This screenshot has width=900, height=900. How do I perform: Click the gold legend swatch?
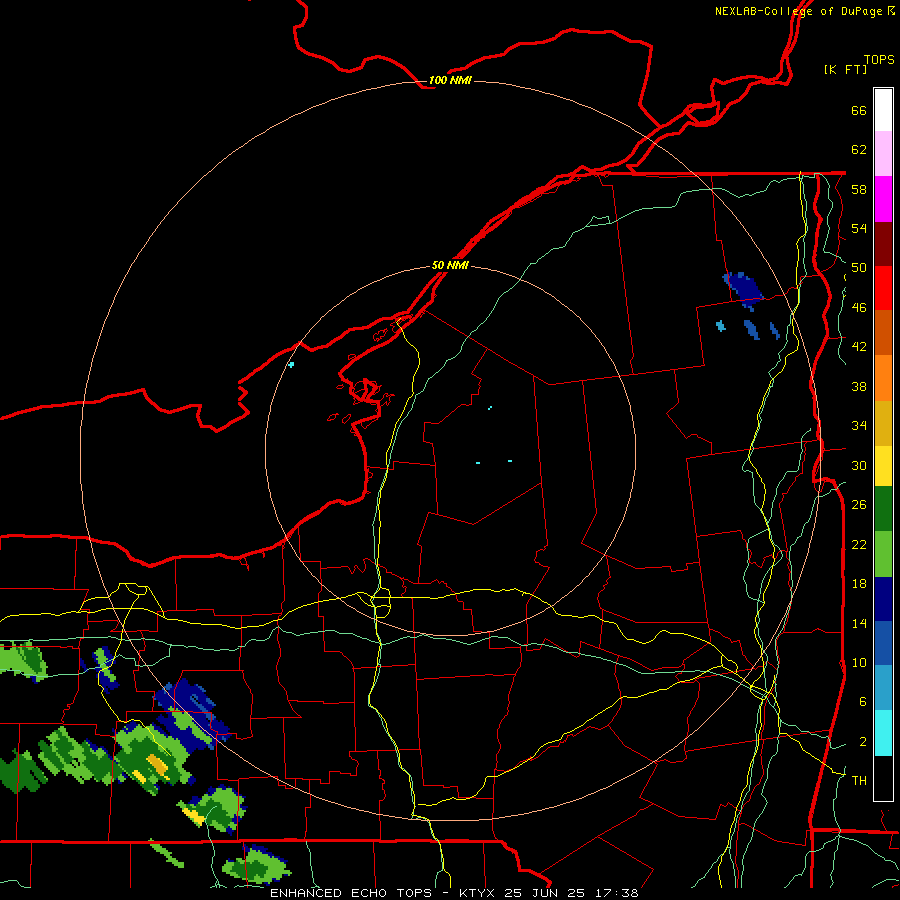coord(883,423)
